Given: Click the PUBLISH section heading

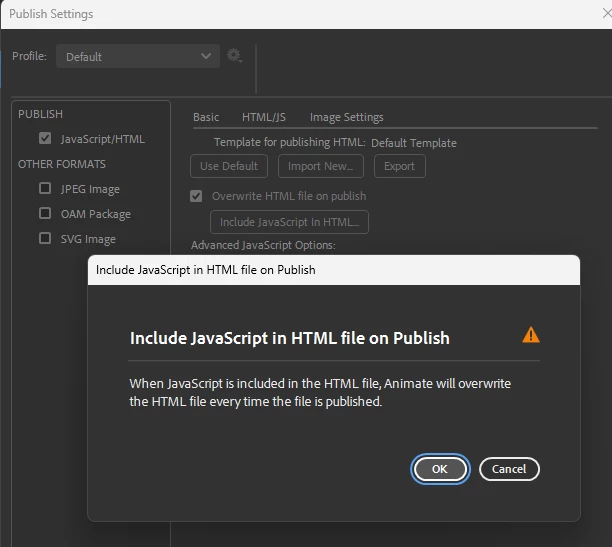Looking at the screenshot, I should (x=40, y=114).
